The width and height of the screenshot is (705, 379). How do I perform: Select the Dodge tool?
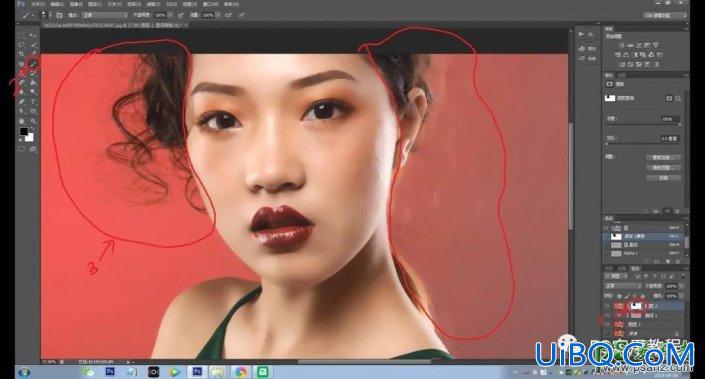[x=33, y=92]
